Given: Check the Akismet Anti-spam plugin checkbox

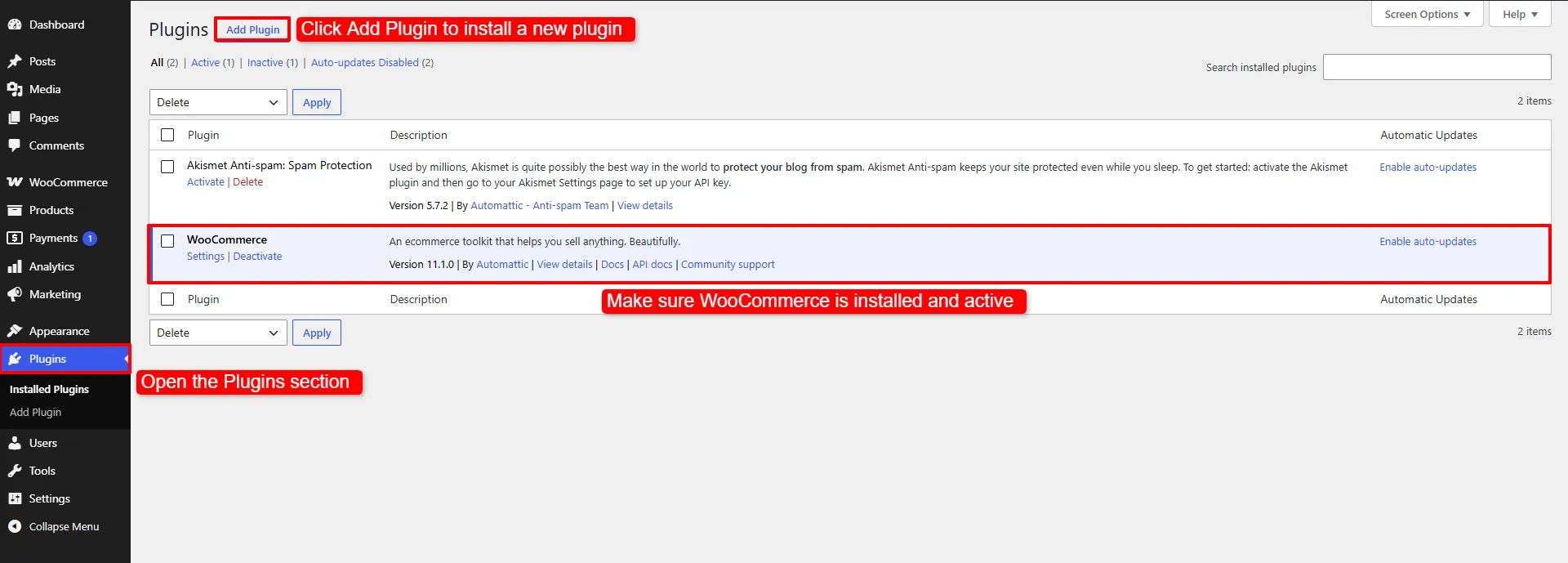Looking at the screenshot, I should click(x=167, y=167).
